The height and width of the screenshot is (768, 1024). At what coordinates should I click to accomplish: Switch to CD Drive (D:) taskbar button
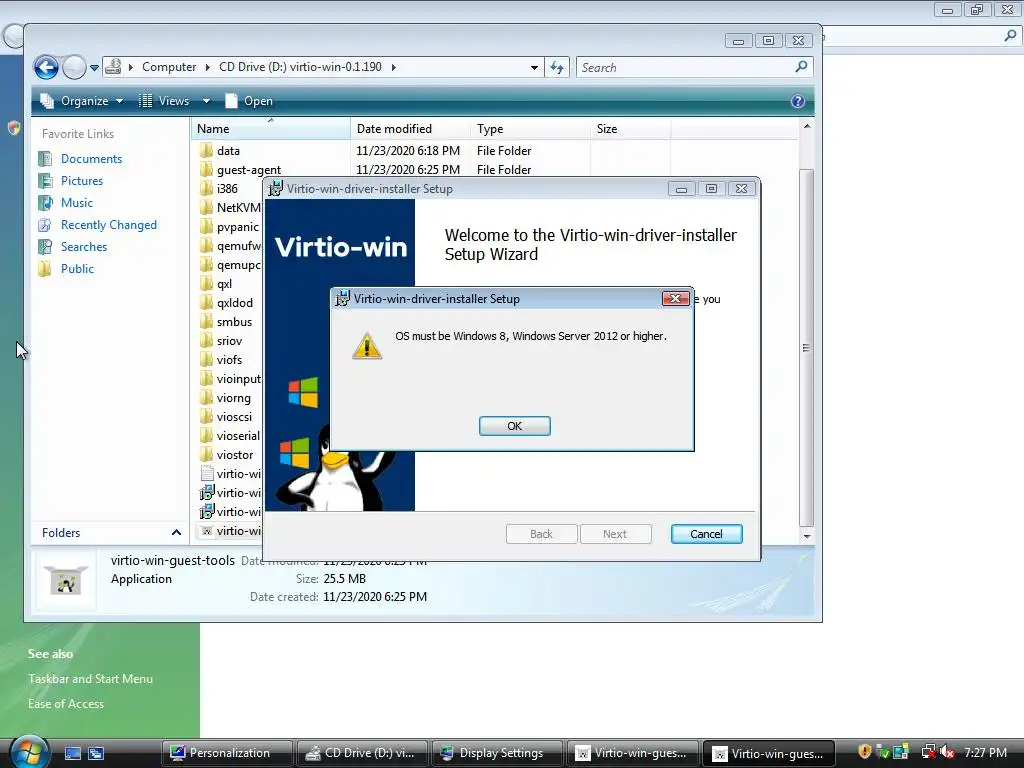(362, 753)
